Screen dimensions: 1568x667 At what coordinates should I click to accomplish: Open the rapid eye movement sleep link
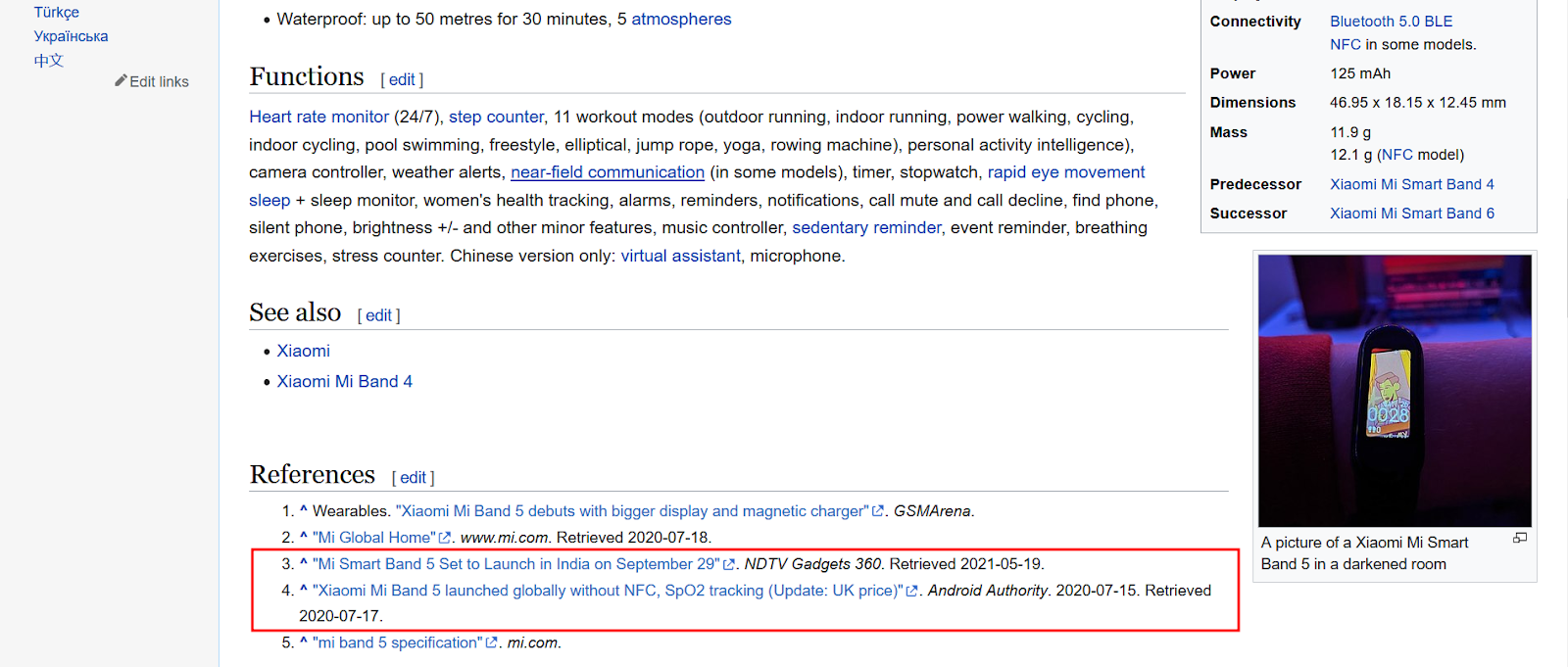1066,172
